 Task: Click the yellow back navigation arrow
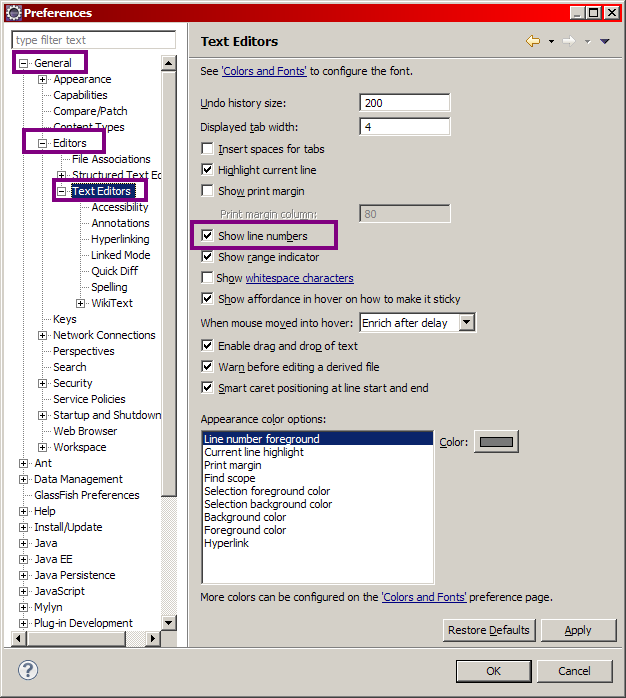click(x=532, y=41)
